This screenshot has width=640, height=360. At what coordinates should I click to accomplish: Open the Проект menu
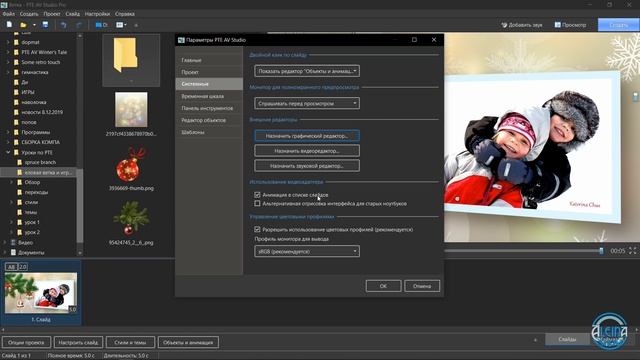52,14
